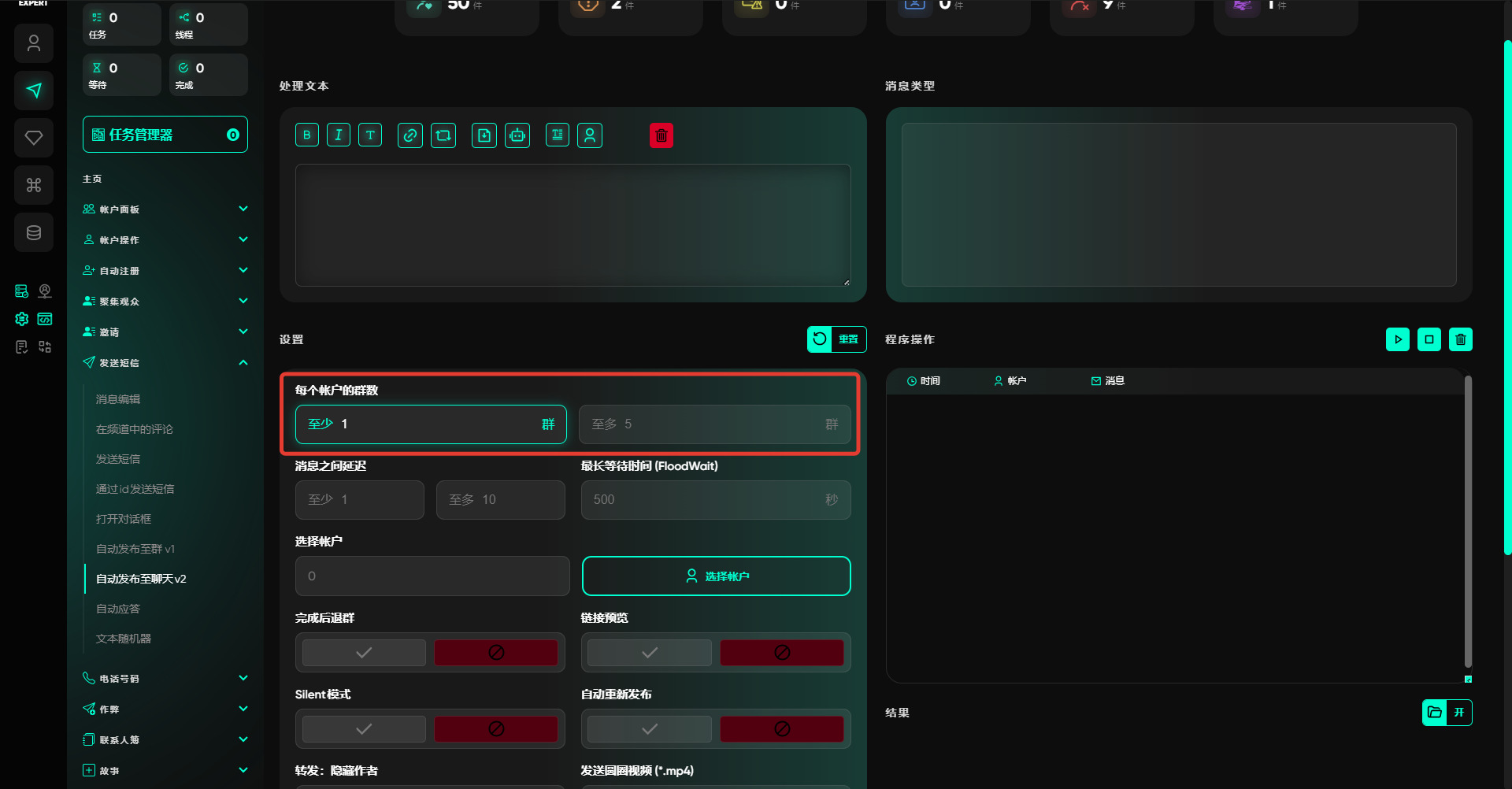This screenshot has height=789, width=1512.
Task: Select 自动应答 submenu item
Action: pos(118,609)
